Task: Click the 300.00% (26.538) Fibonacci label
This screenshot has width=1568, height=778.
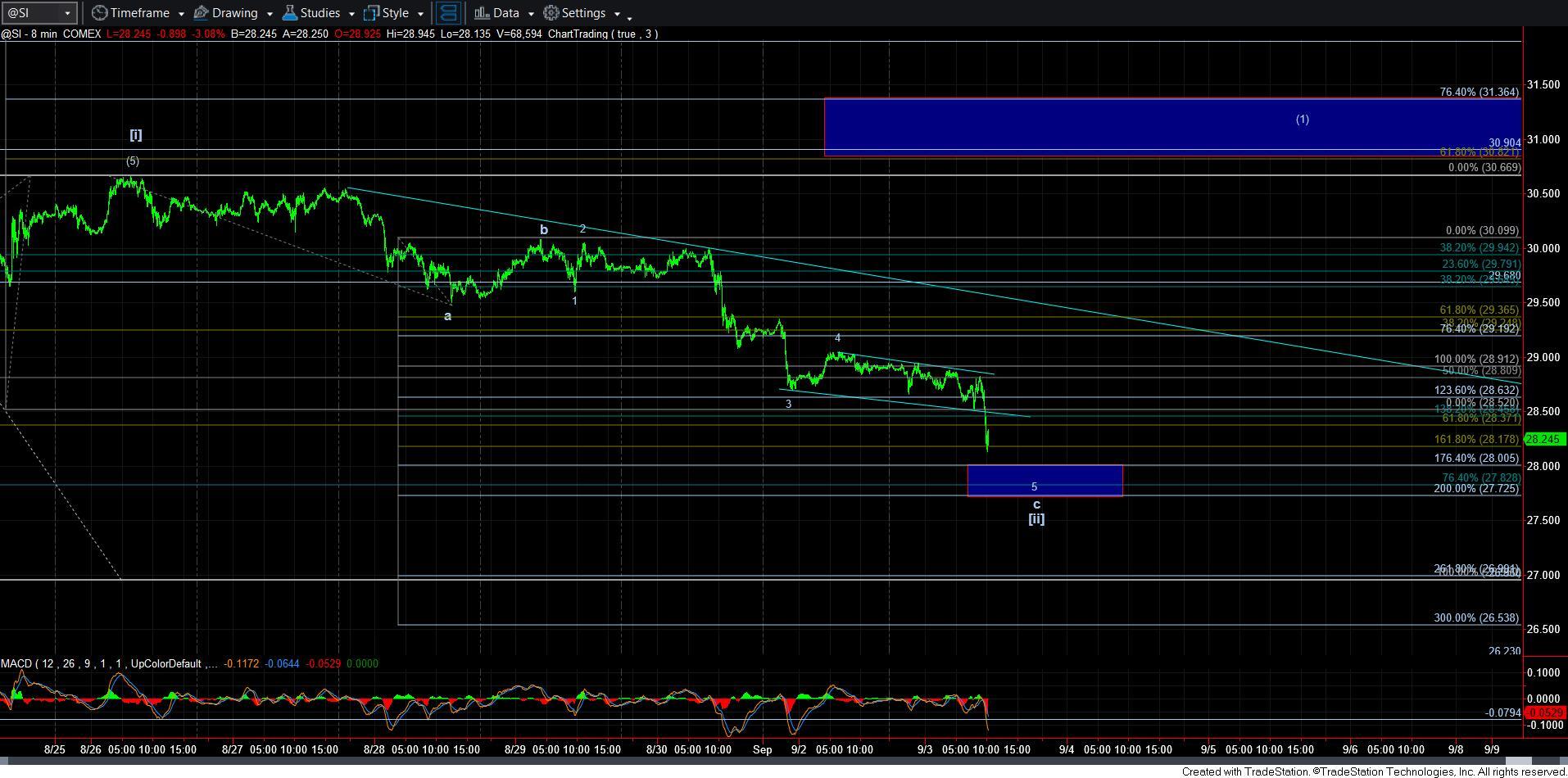Action: coord(1476,617)
